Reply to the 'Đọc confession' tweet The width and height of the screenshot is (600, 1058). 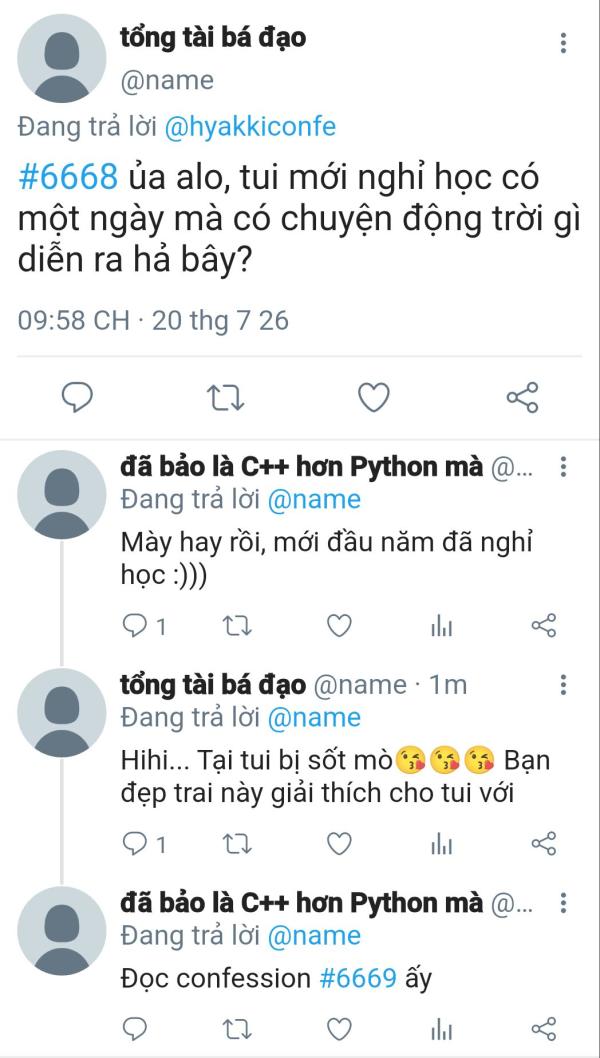tap(135, 1029)
